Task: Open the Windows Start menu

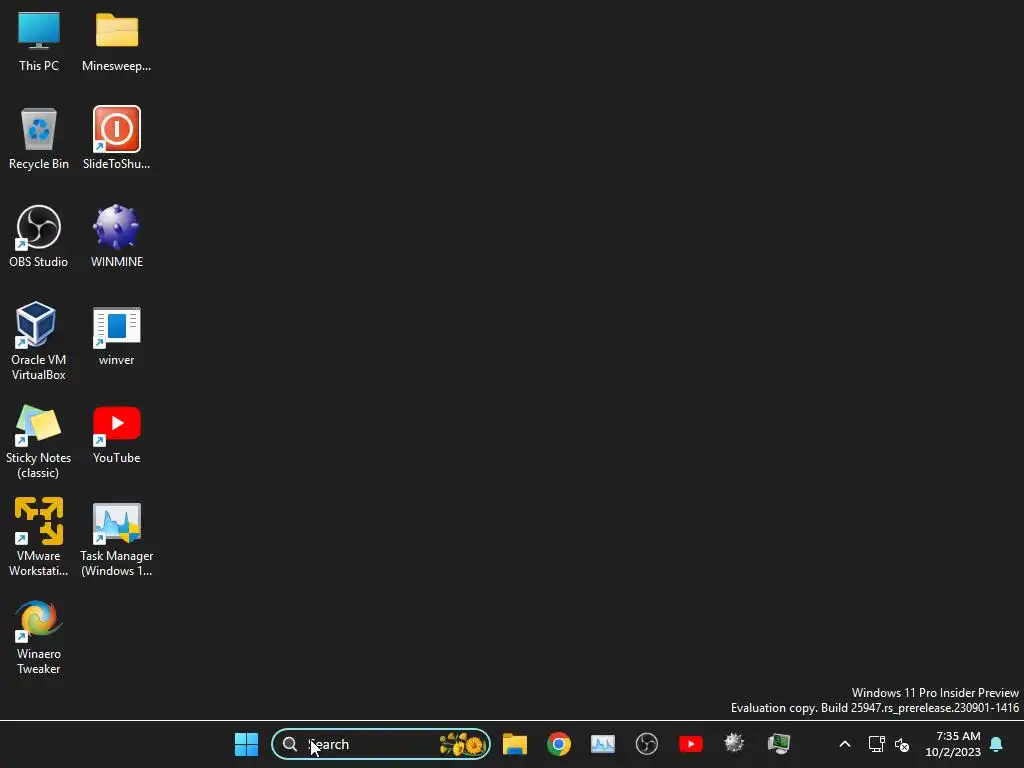Action: 246,744
